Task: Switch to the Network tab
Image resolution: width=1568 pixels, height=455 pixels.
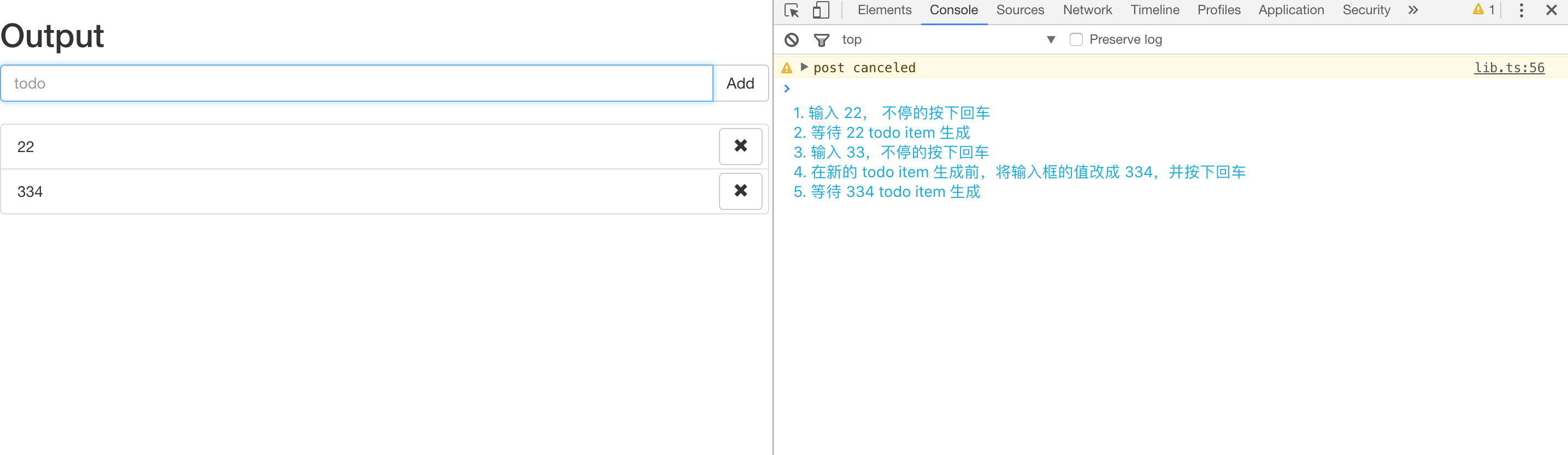Action: click(1087, 10)
